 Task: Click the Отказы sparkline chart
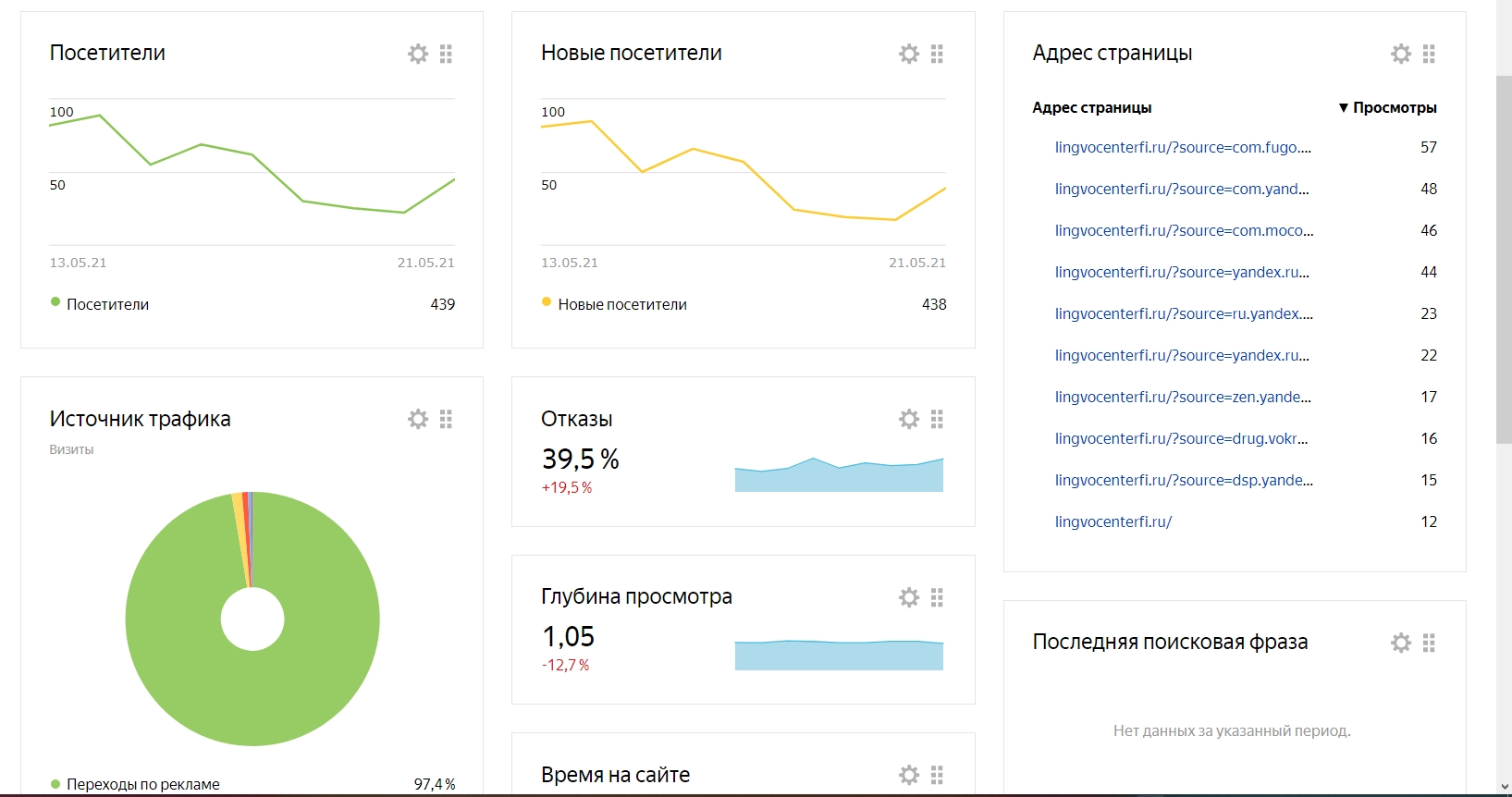coord(839,474)
